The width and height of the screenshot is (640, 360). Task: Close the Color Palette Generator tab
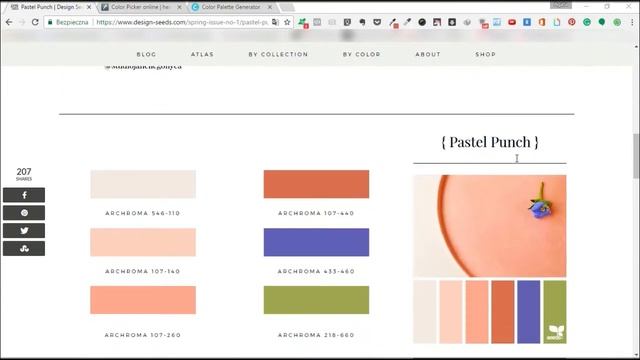click(x=269, y=7)
